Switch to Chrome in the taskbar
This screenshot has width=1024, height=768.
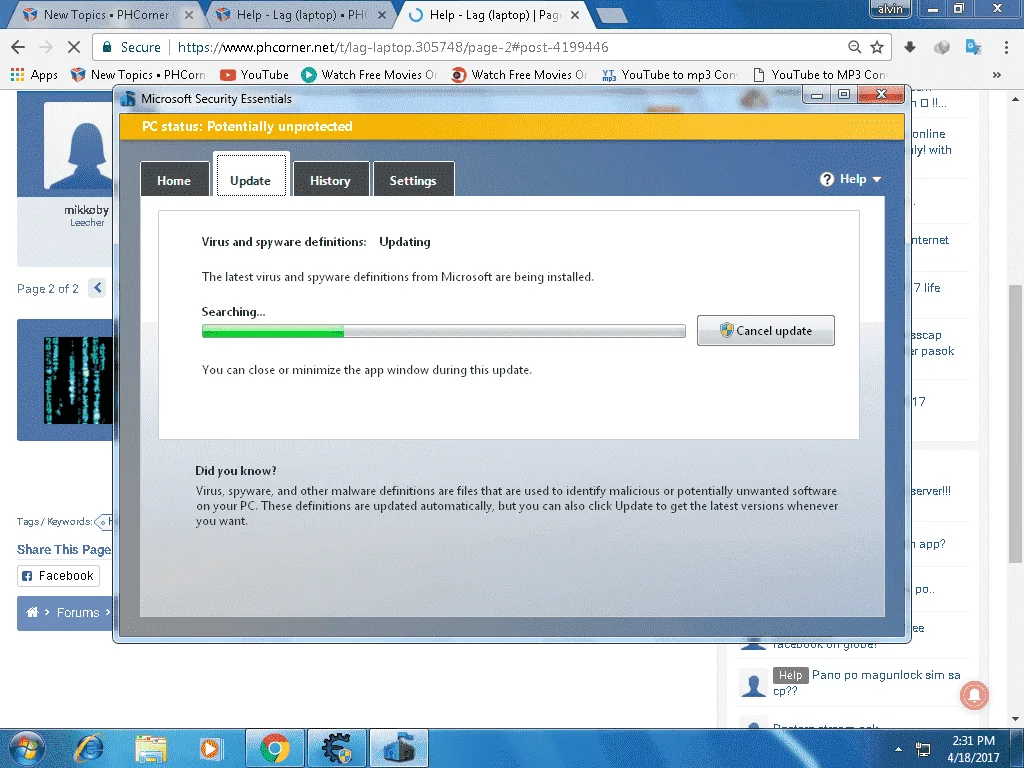(275, 748)
